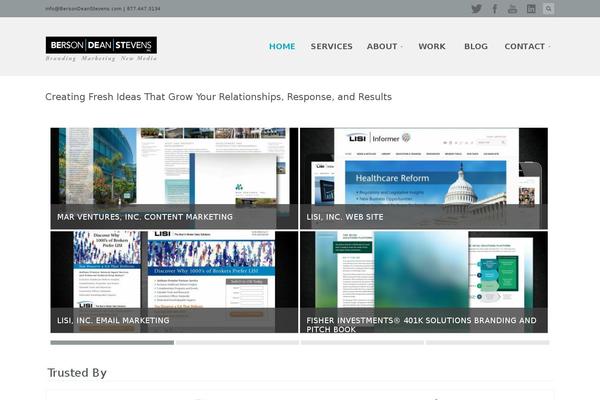Expand the About submenu arrow
The height and width of the screenshot is (400, 600).
(x=402, y=47)
